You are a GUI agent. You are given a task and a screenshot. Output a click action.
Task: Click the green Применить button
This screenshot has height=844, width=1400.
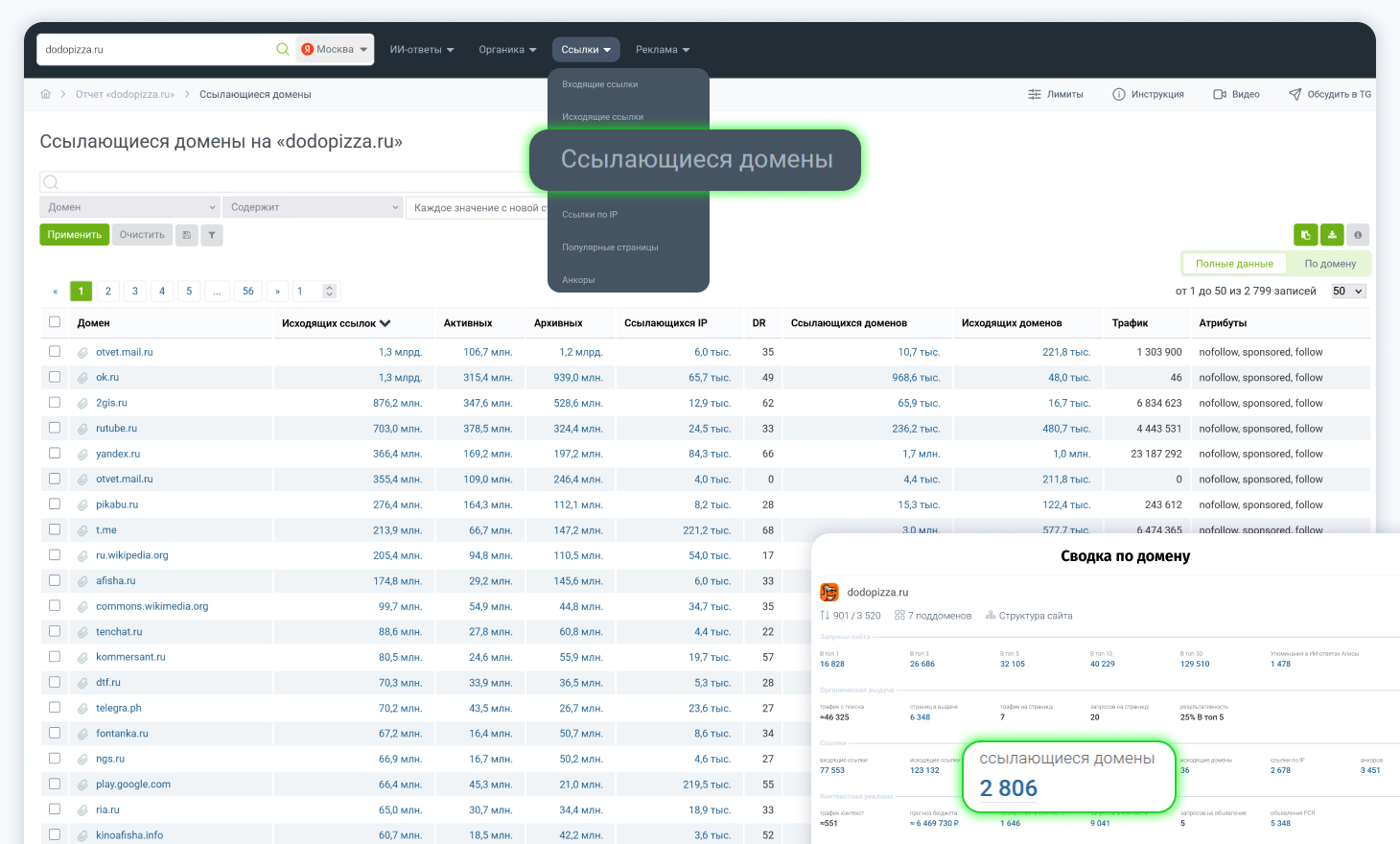click(x=74, y=235)
